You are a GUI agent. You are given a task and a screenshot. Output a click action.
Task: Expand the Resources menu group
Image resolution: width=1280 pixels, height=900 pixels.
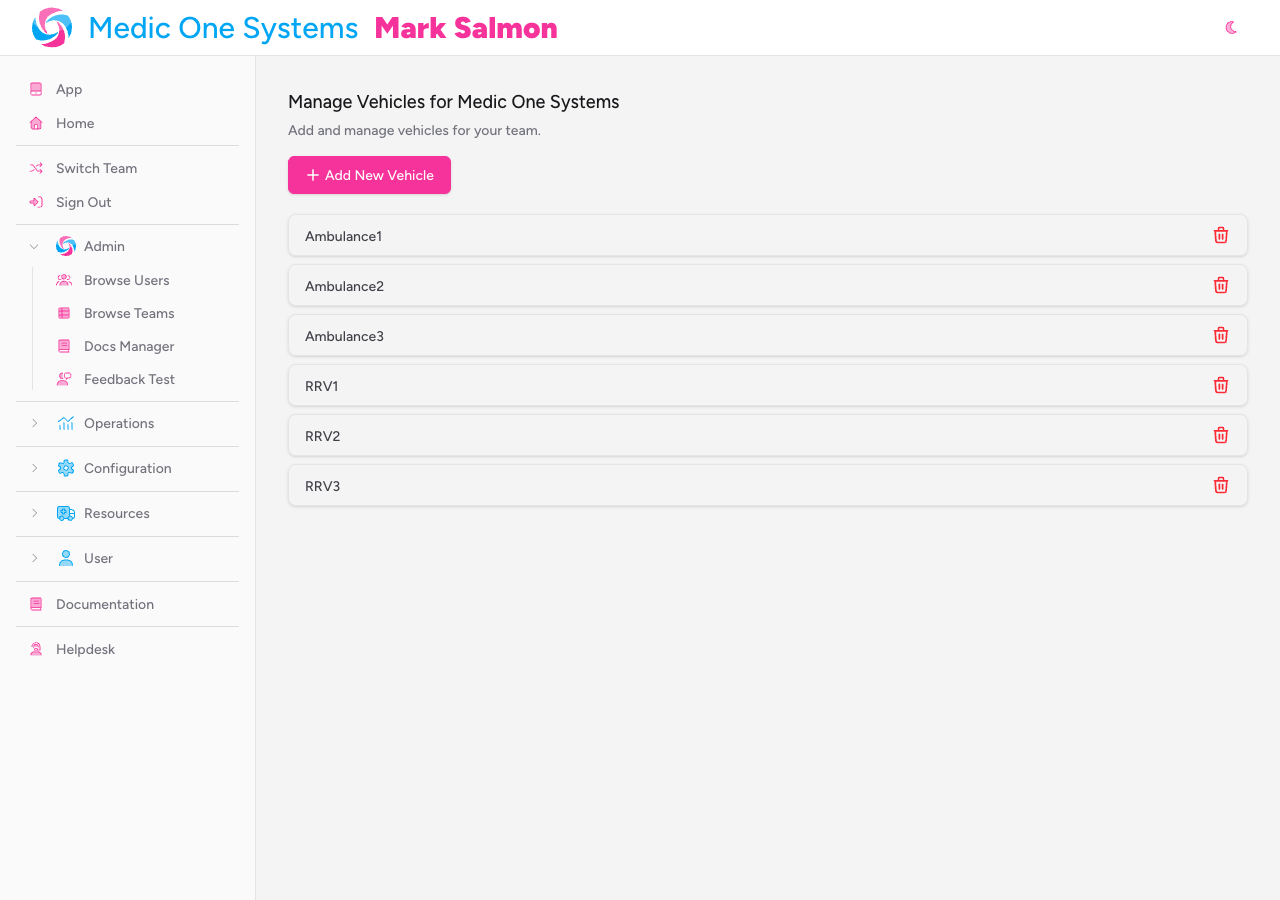point(34,514)
